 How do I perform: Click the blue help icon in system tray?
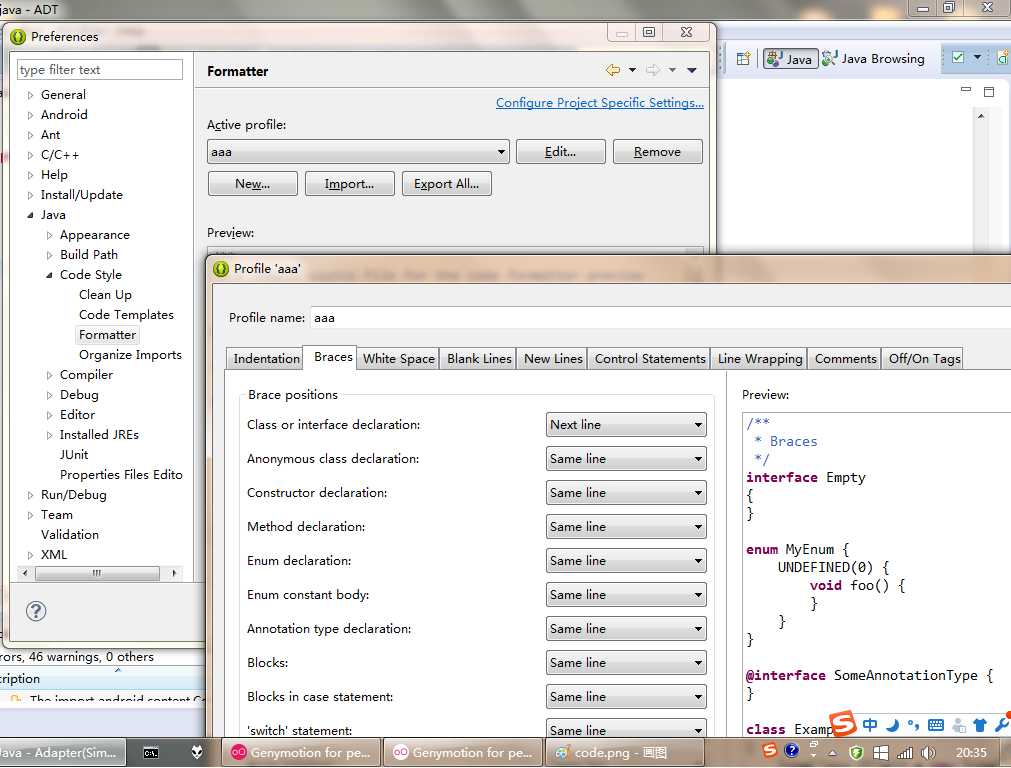click(792, 751)
